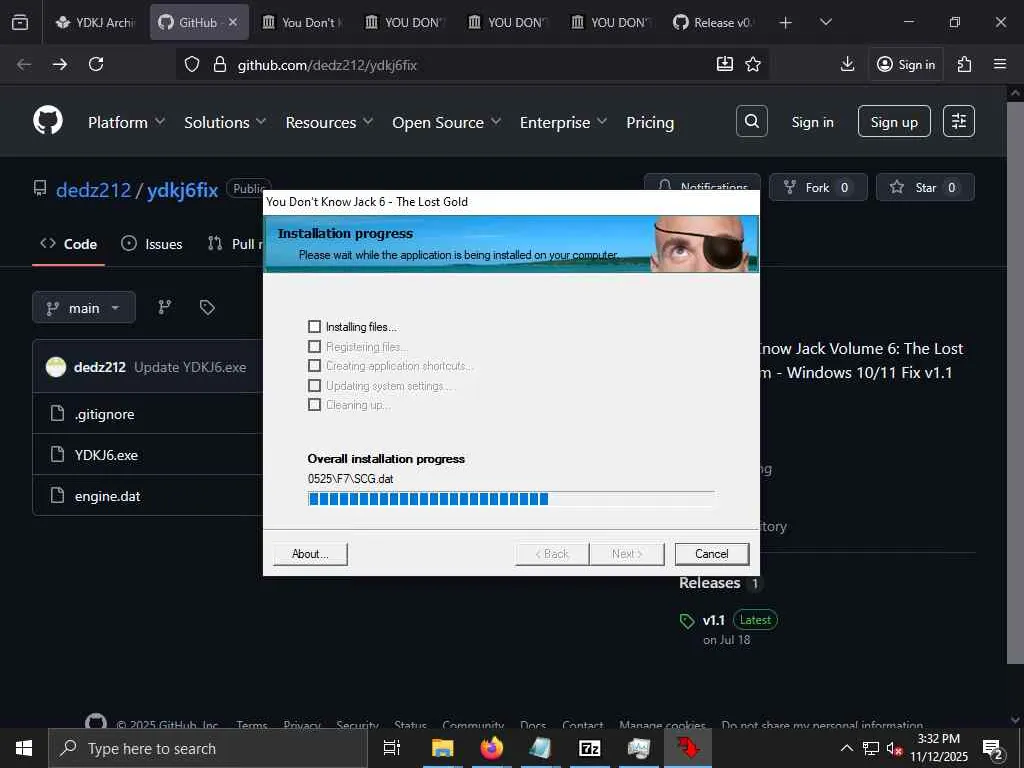Open the engine.dat file
Screen dimensions: 1024x768
click(x=108, y=496)
